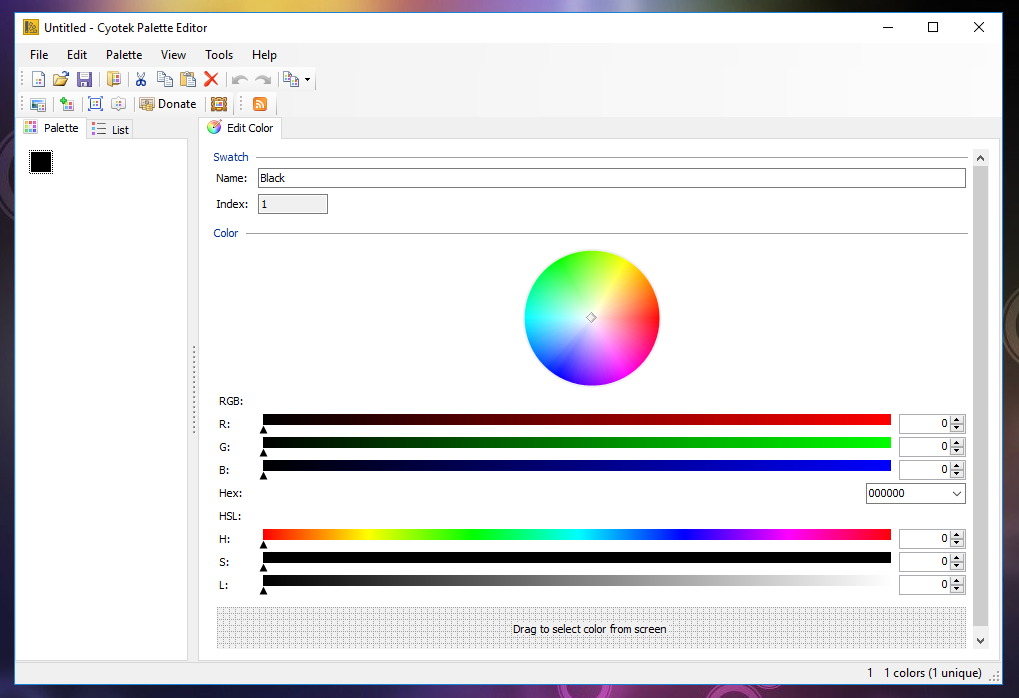This screenshot has width=1019, height=698.
Task: Click the palette folder icon after Save
Action: coord(114,79)
